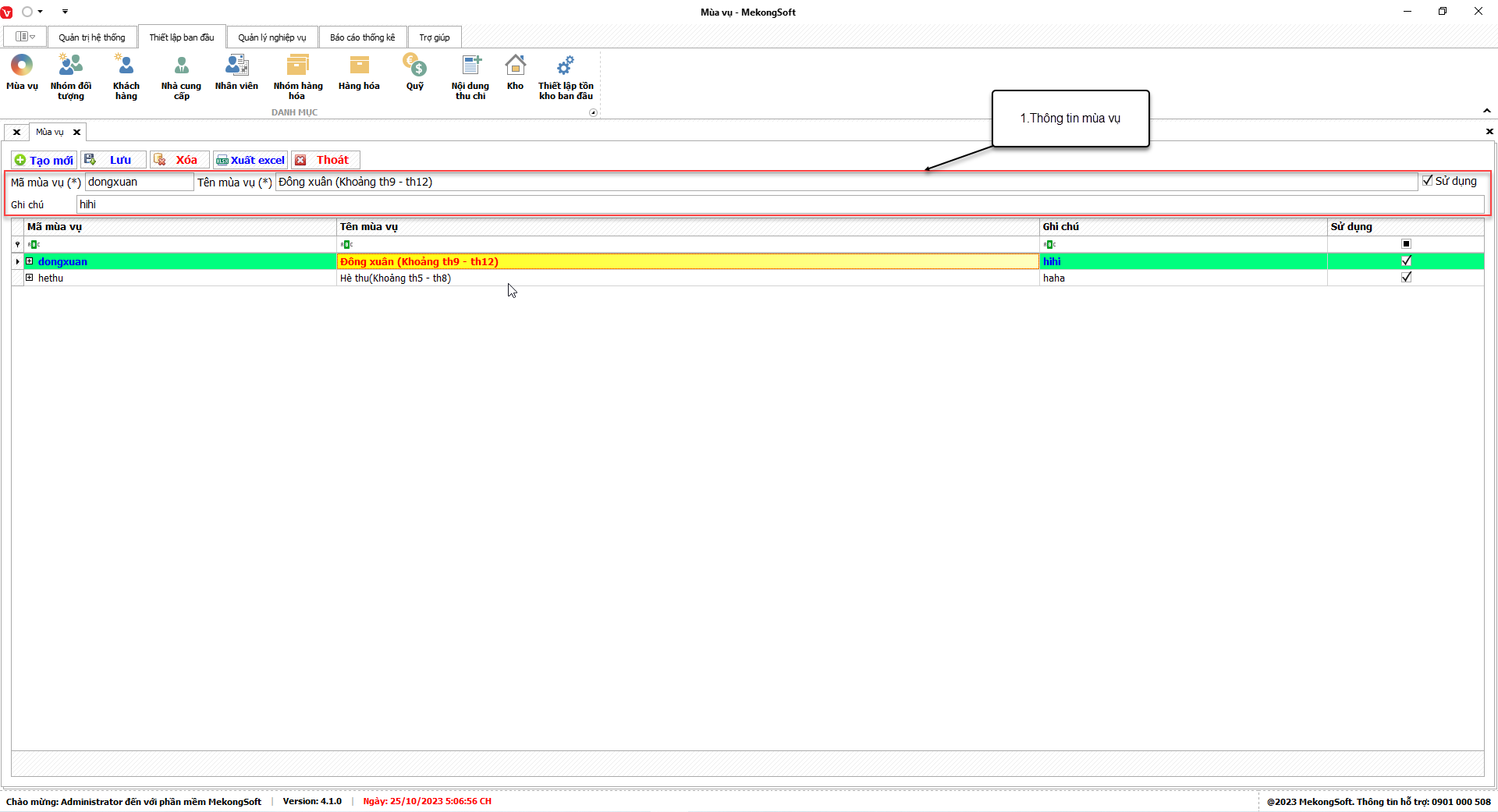Open DANH MỤC group dialog launcher
The height and width of the screenshot is (812, 1498).
(593, 112)
